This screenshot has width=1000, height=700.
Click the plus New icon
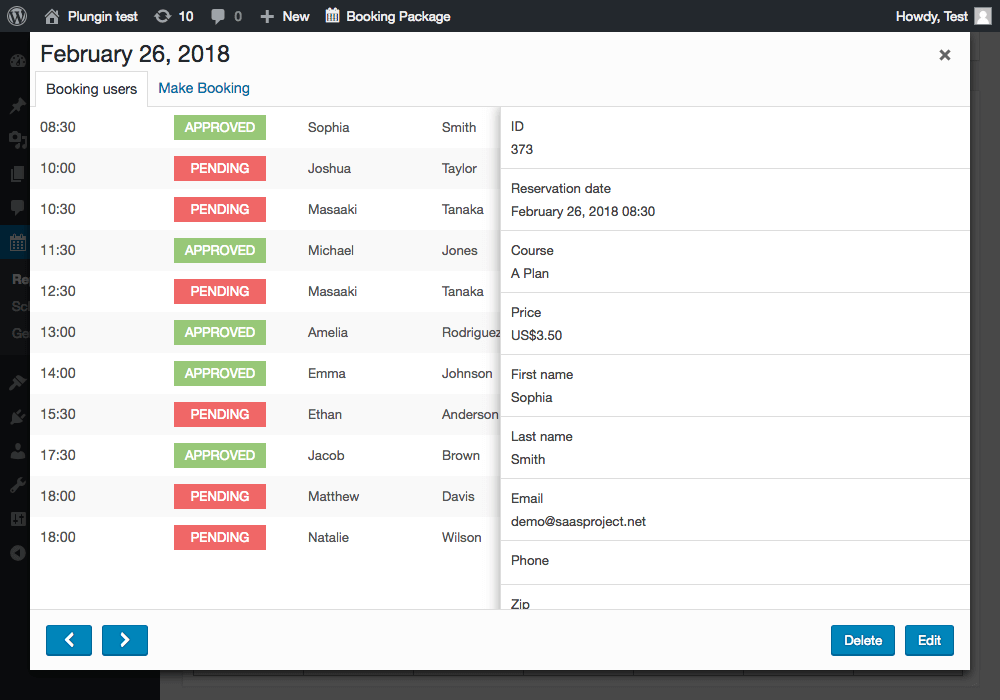(266, 16)
